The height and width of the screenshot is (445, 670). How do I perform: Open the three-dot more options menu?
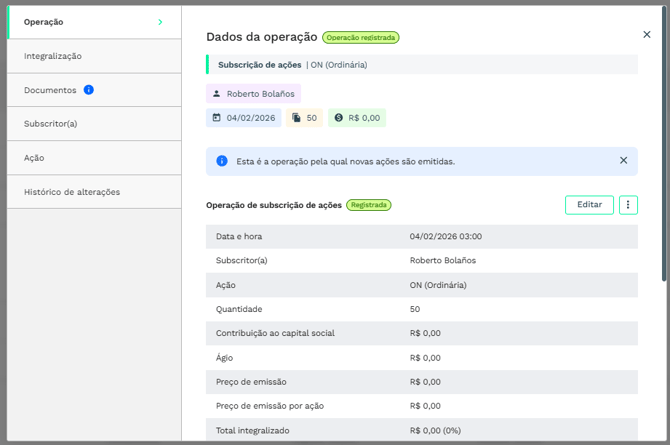click(x=628, y=205)
